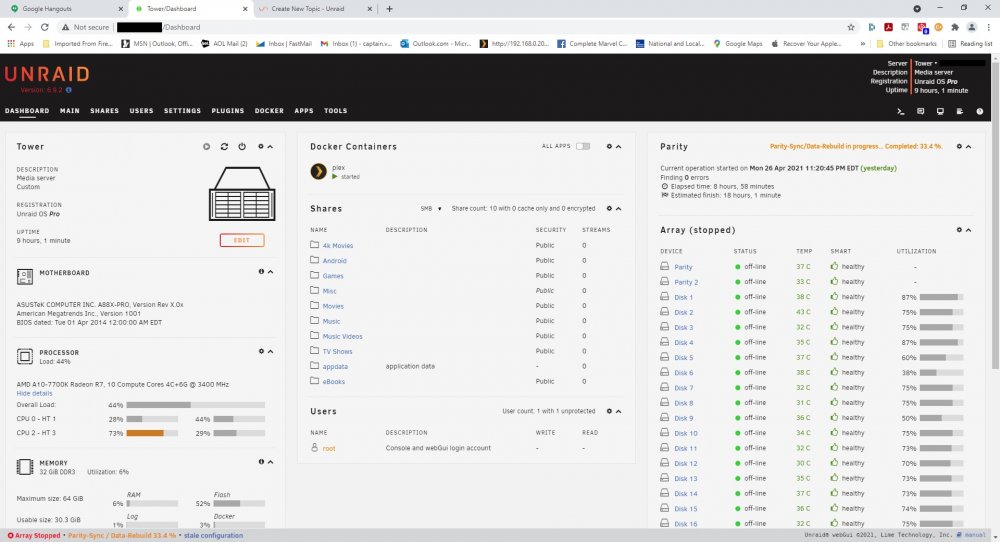Click the Parity disk device icon
This screenshot has height=542, width=1000.
(665, 267)
